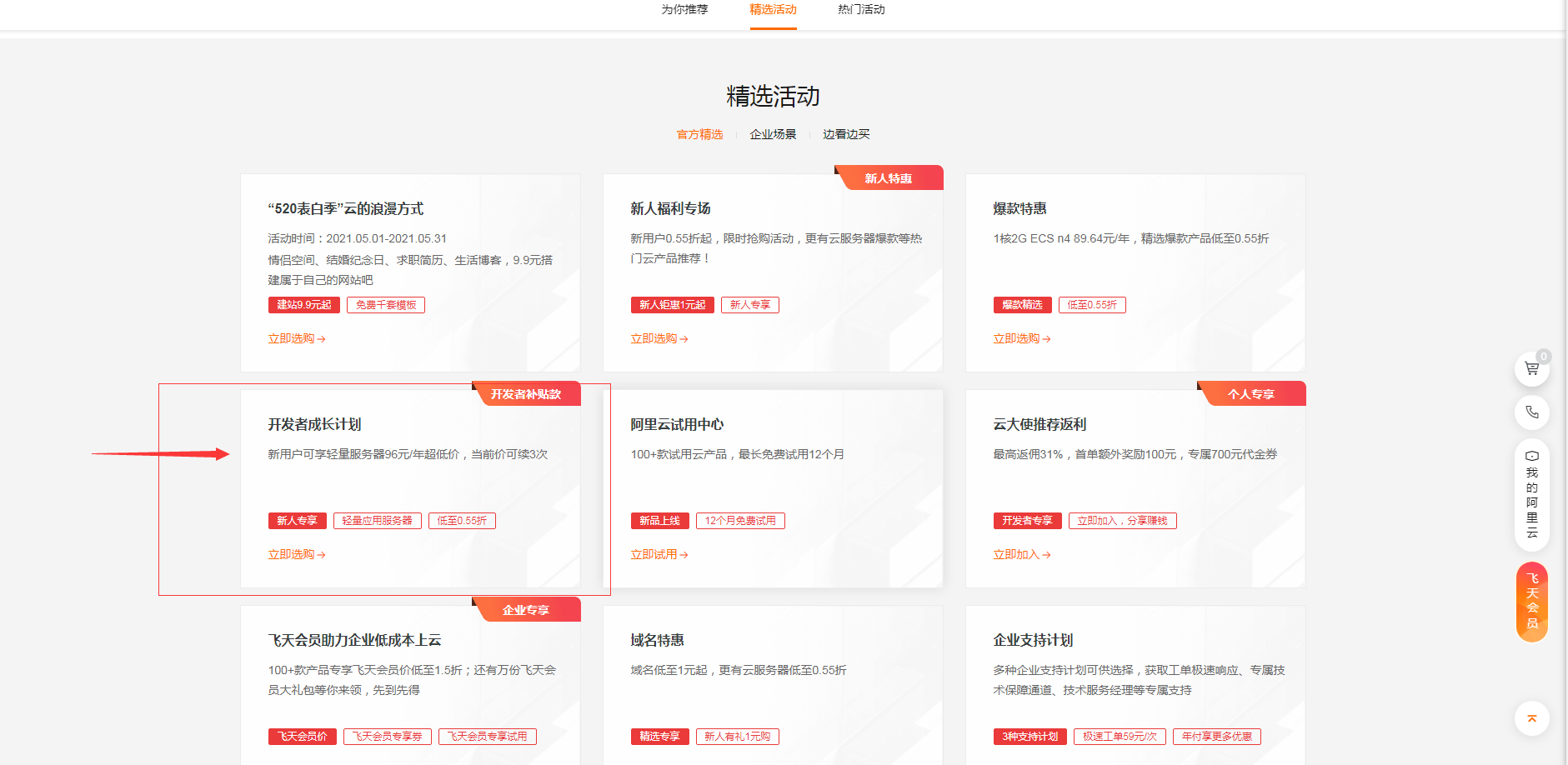This screenshot has width=1568, height=765.
Task: Click the 建站9.9元起 tag
Action: click(x=304, y=305)
